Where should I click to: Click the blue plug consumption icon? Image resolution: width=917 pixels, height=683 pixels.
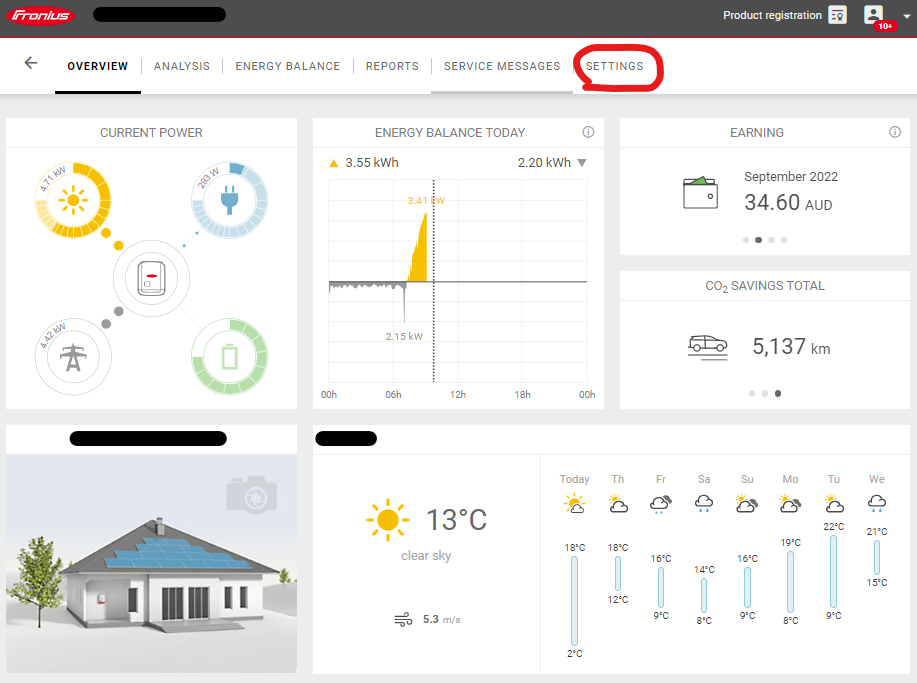[228, 201]
